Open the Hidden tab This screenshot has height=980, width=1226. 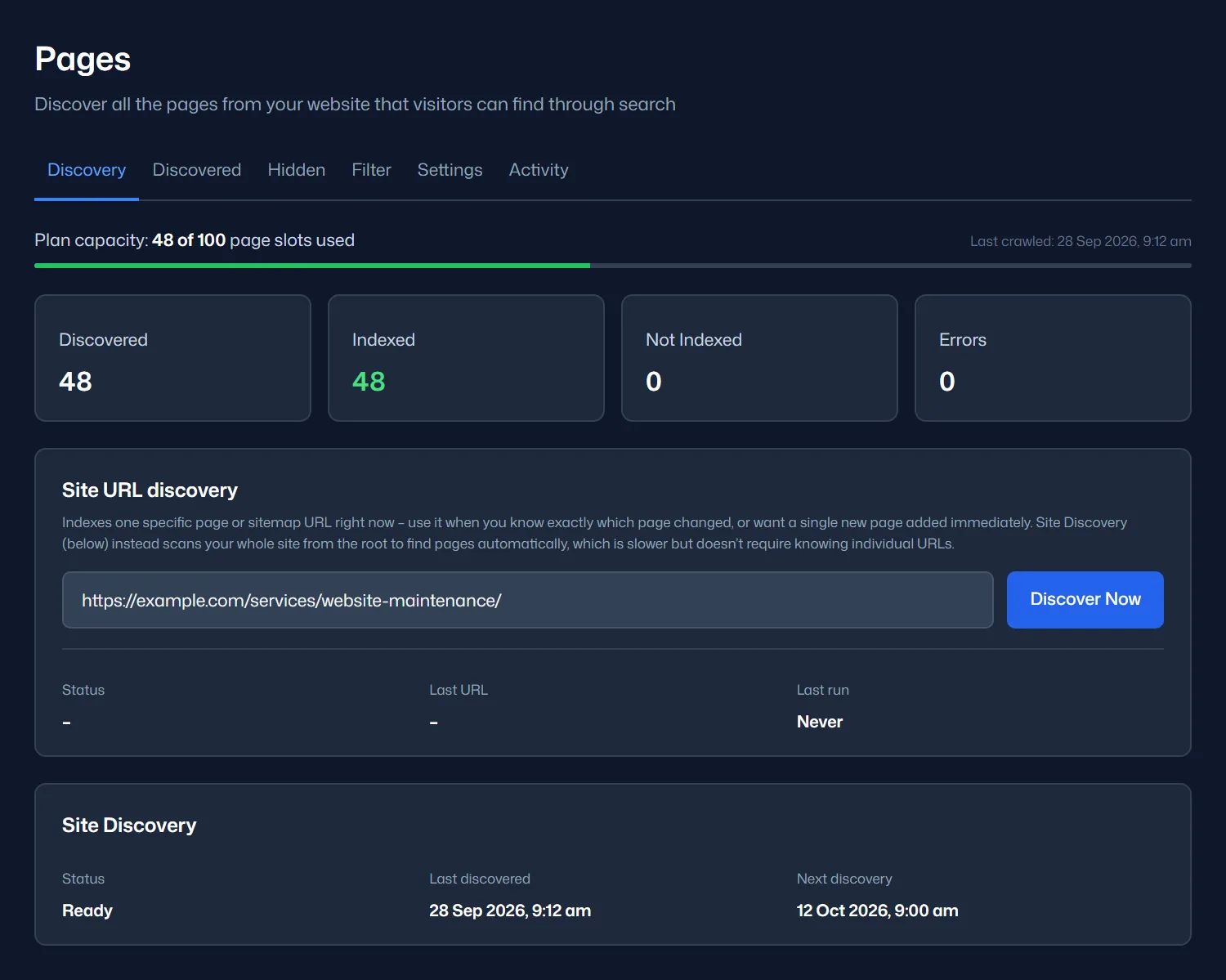(297, 170)
